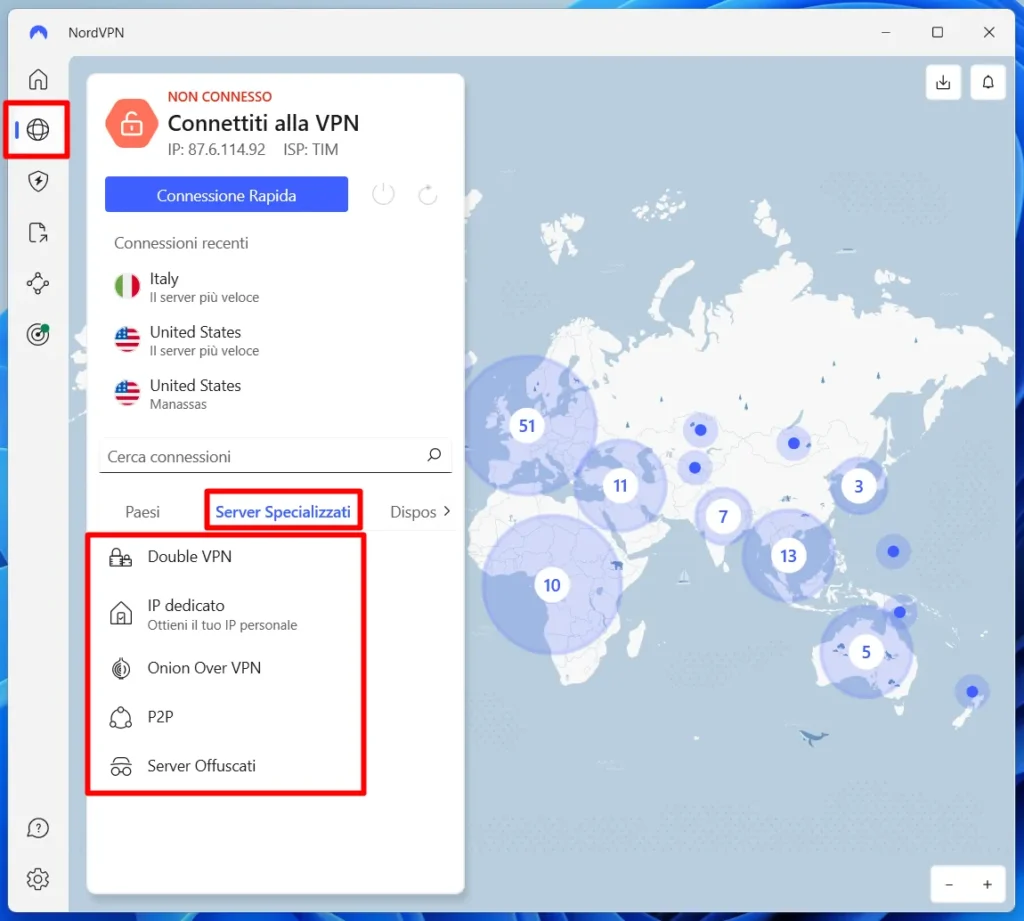
Task: Open Dark Web Monitor target icon
Action: (38, 334)
